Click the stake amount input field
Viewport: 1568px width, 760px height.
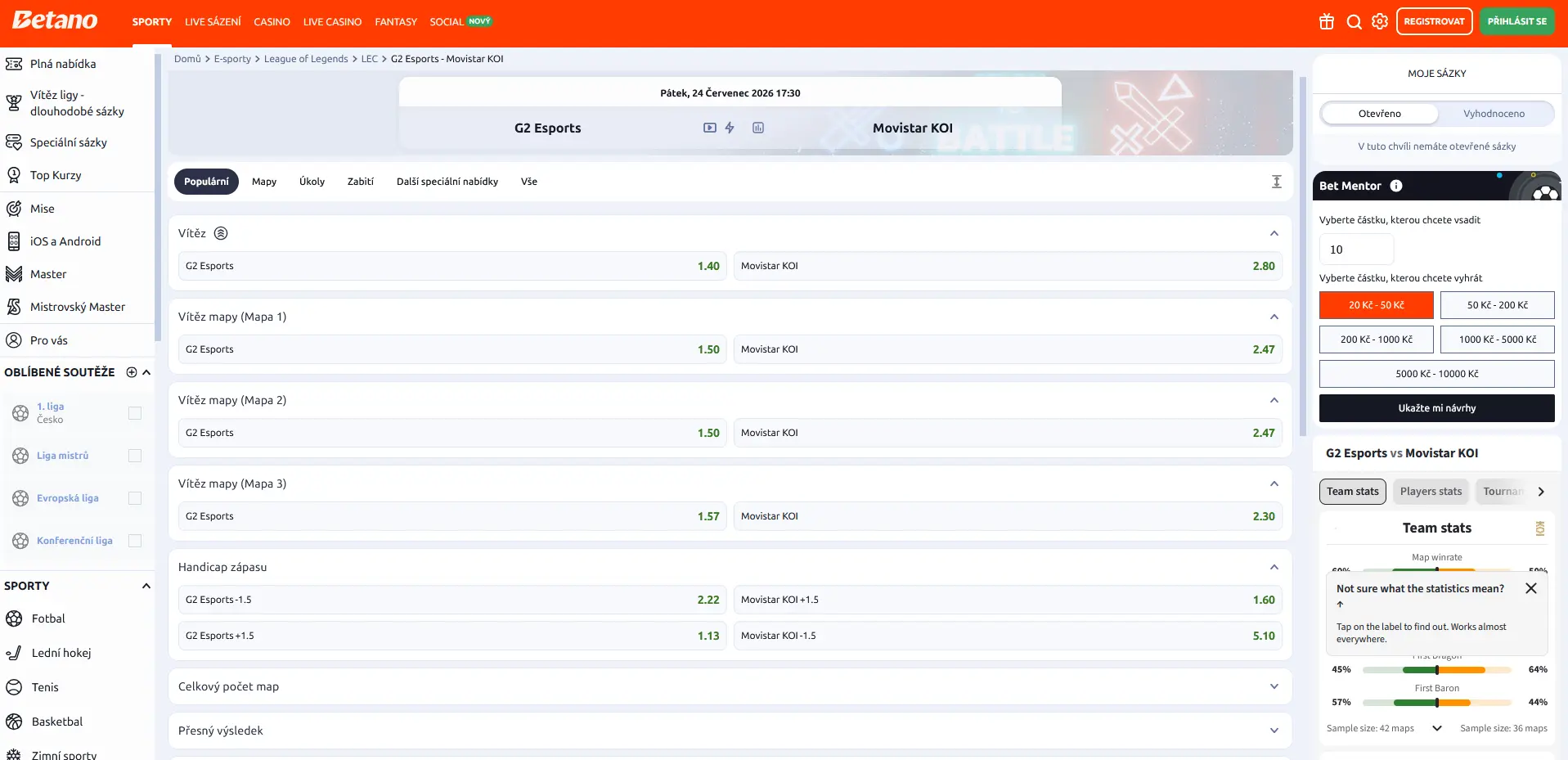point(1356,250)
